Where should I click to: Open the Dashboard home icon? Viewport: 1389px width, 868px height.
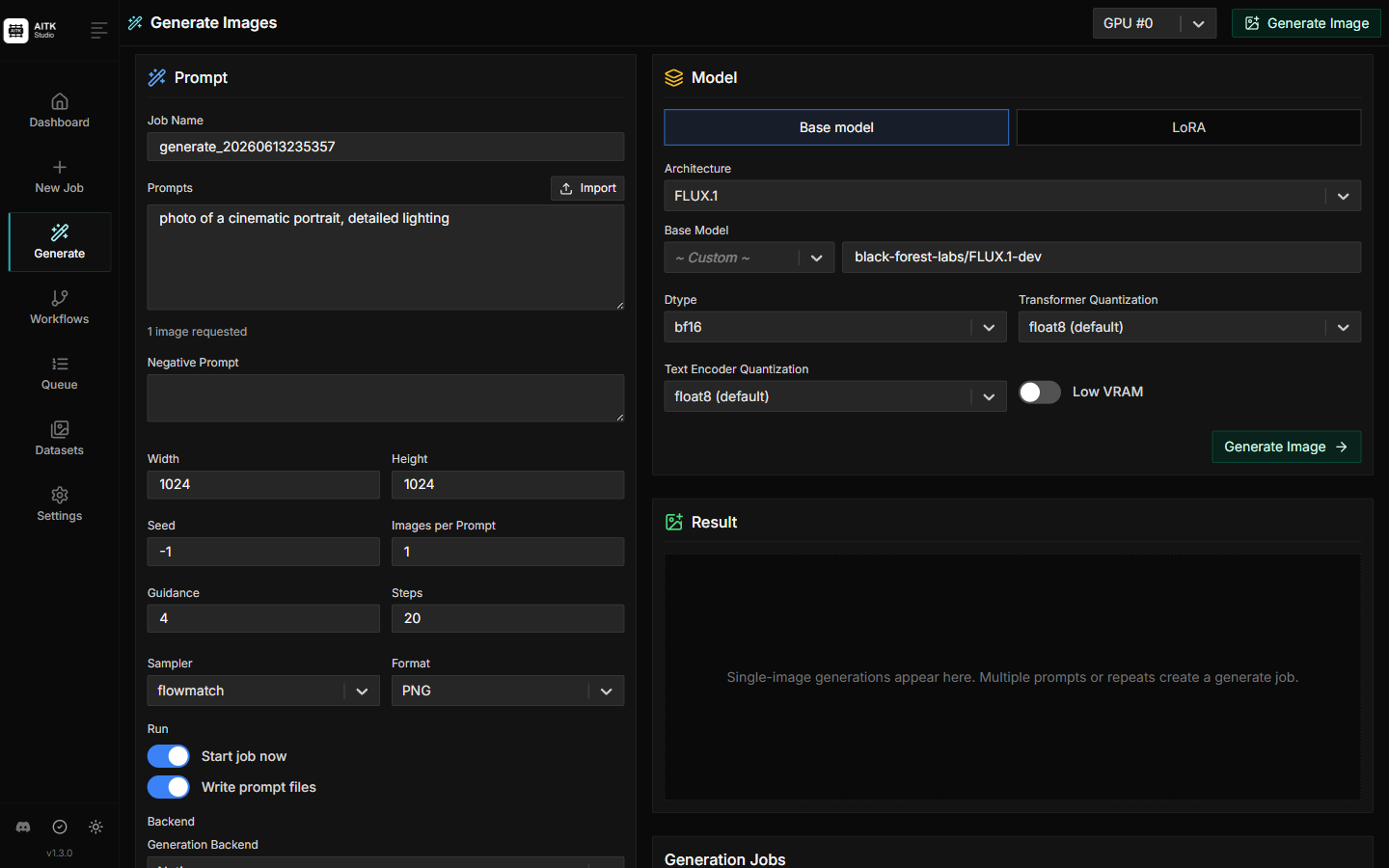(60, 101)
